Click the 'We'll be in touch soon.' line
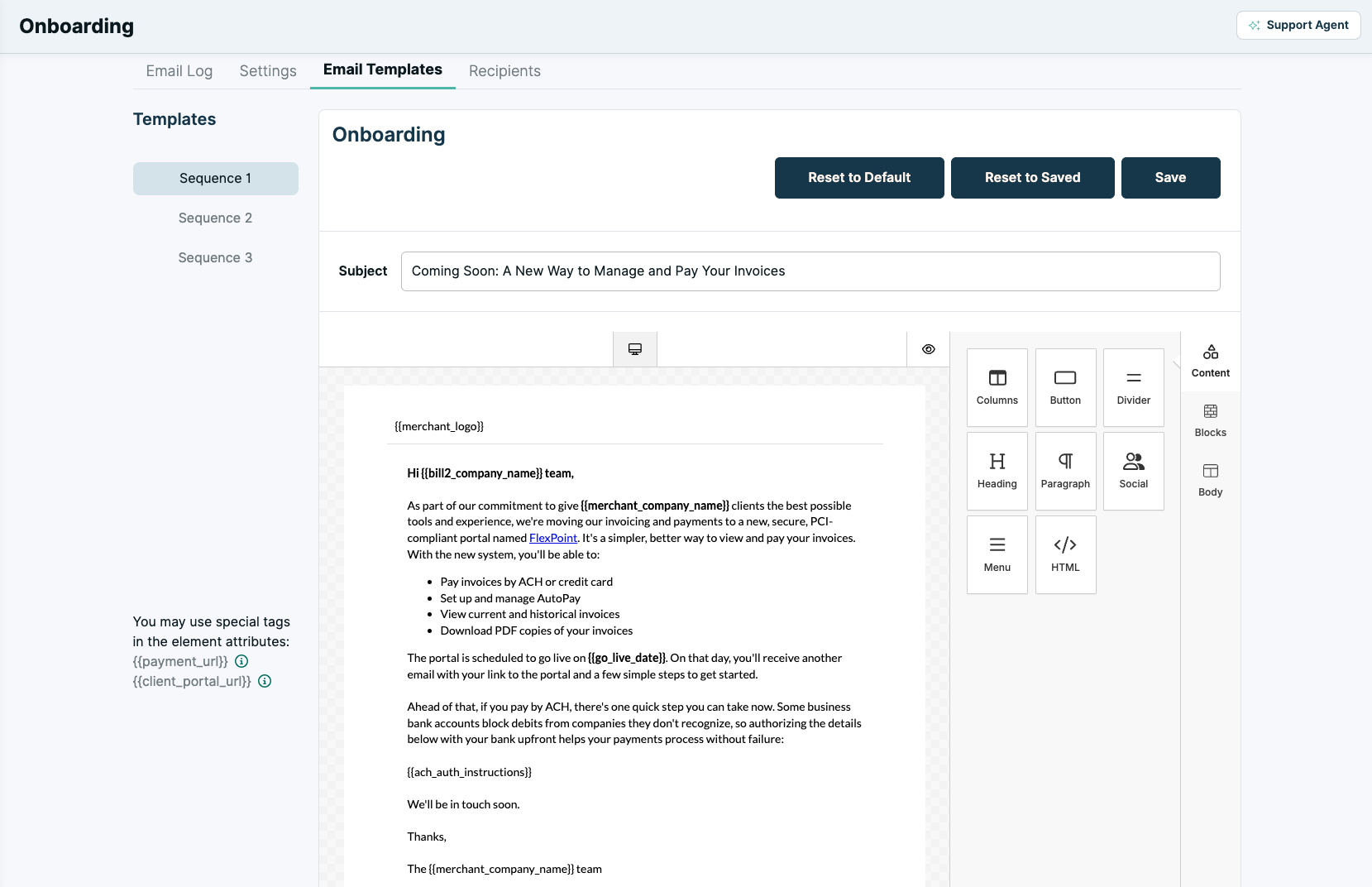1372x887 pixels. point(463,804)
